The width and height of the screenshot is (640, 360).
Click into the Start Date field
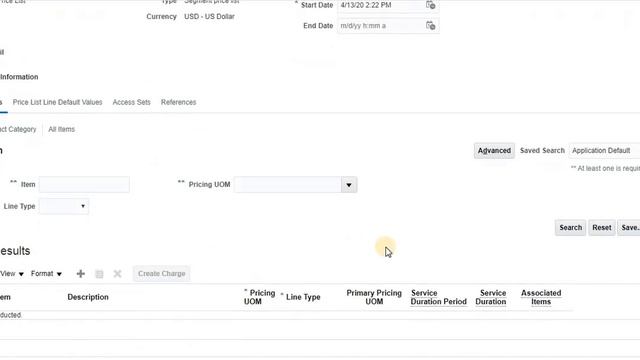click(x=381, y=5)
